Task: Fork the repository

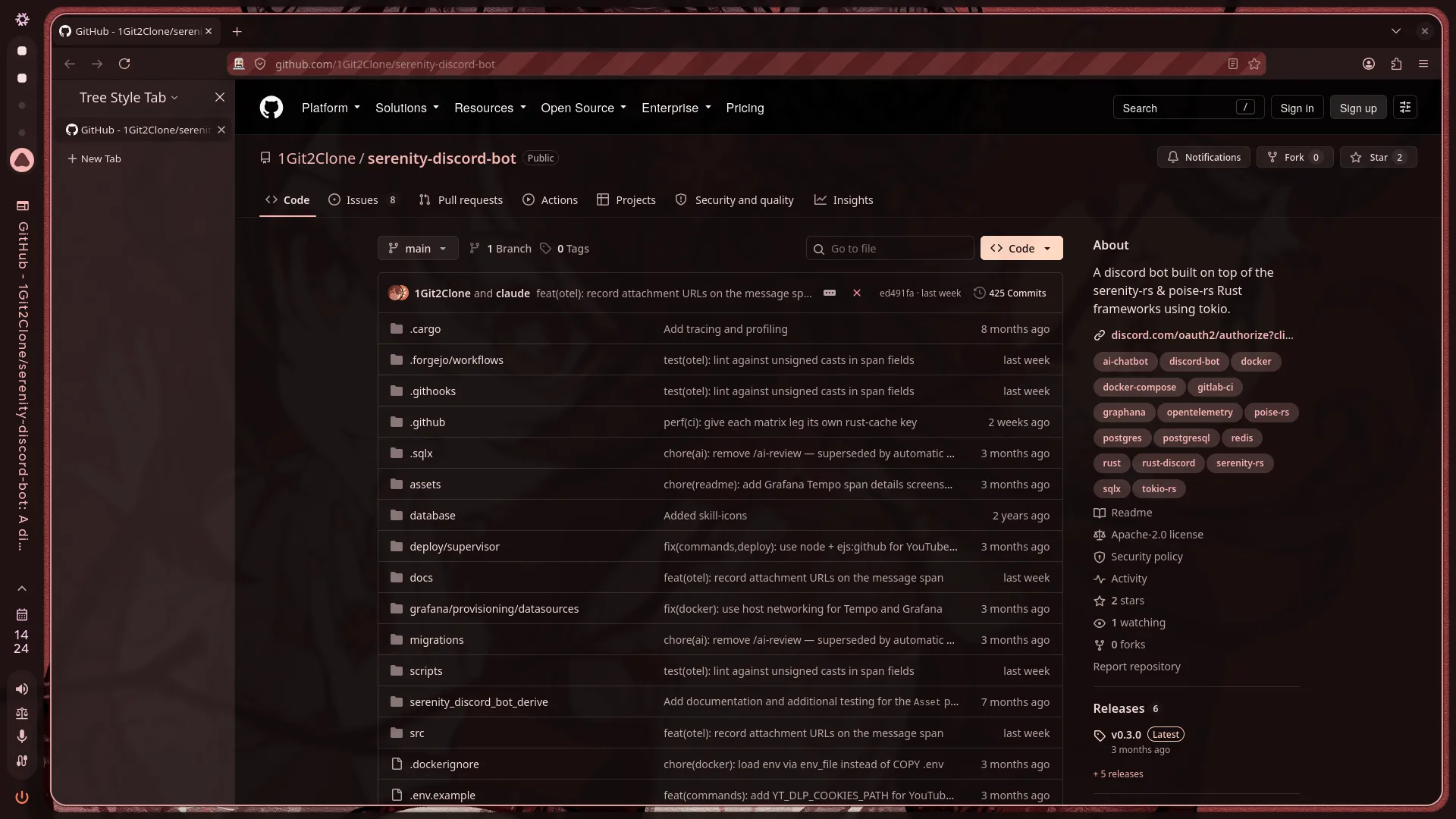Action: coord(1294,157)
